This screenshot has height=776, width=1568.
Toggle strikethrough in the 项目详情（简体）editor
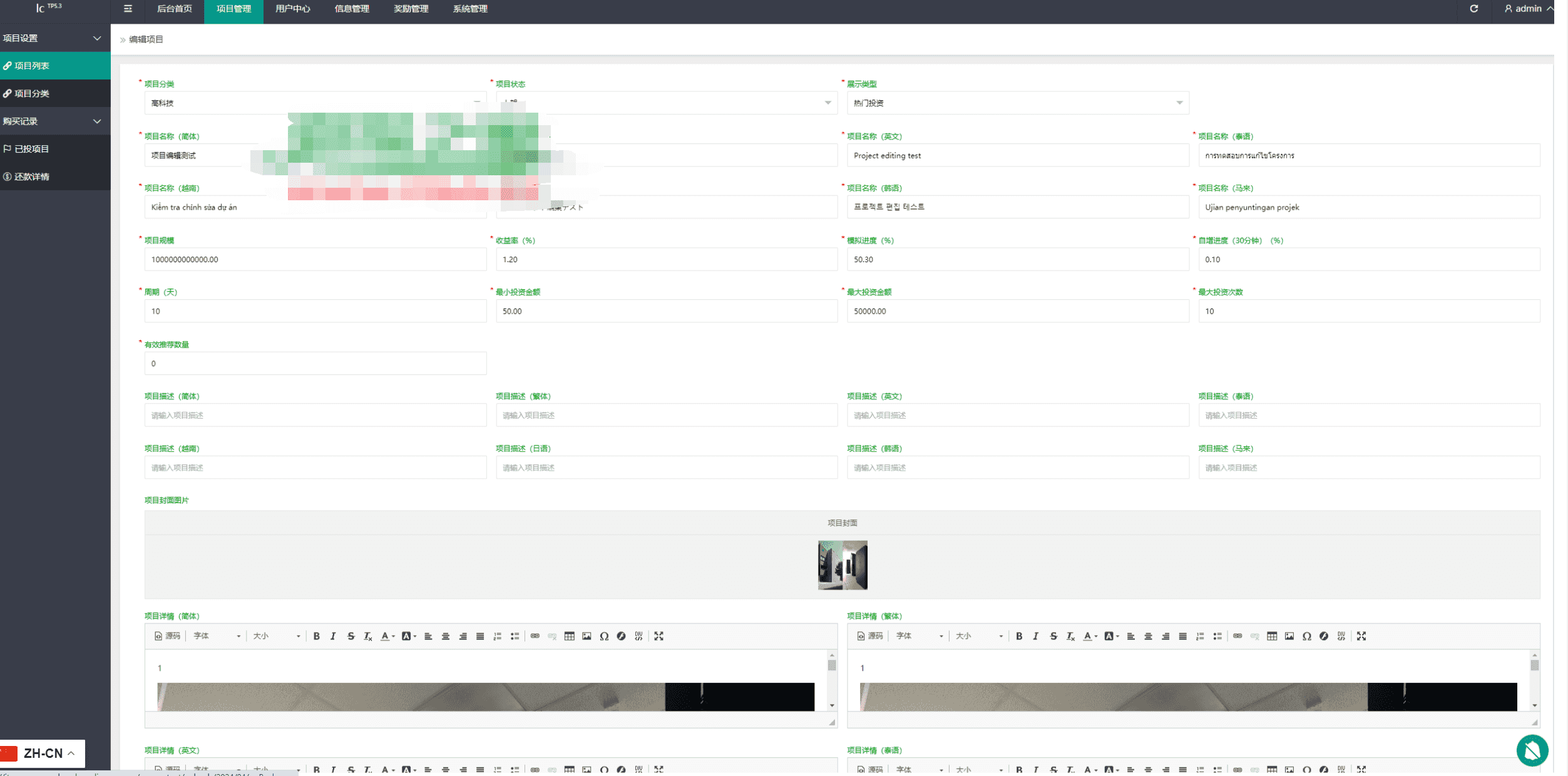[351, 636]
